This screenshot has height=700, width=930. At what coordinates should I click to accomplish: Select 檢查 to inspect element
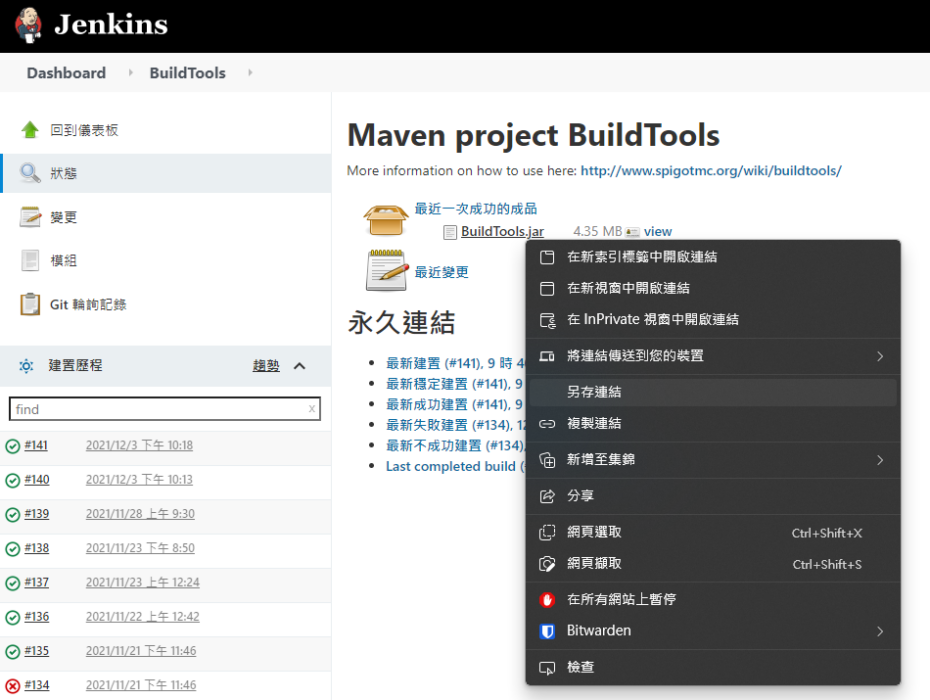(x=713, y=668)
